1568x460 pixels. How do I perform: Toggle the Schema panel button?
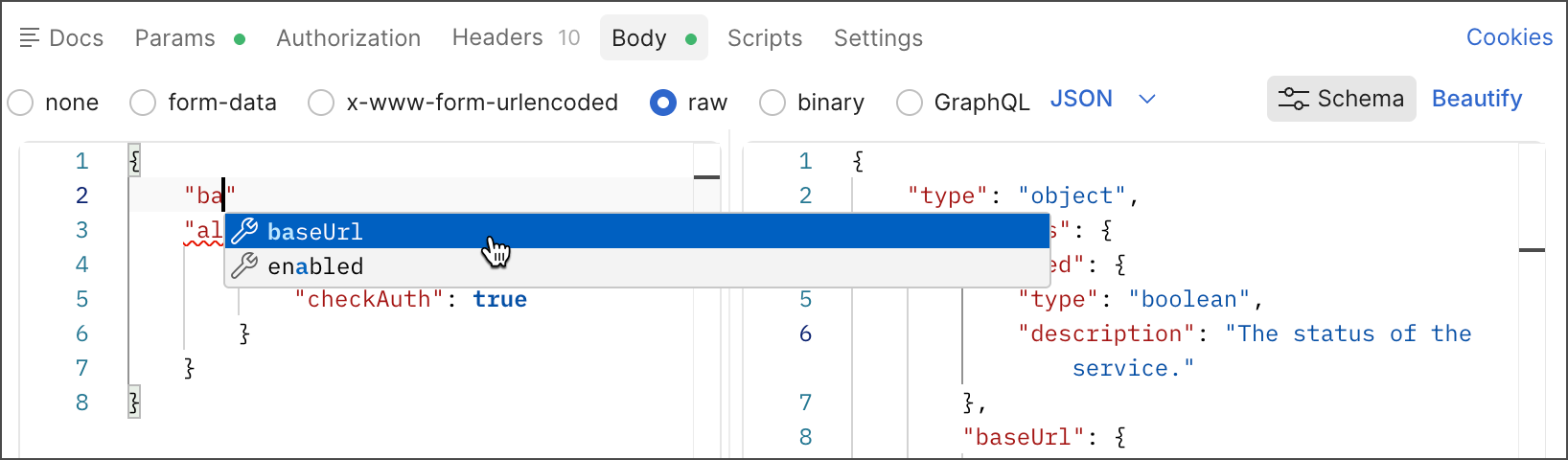tap(1341, 99)
